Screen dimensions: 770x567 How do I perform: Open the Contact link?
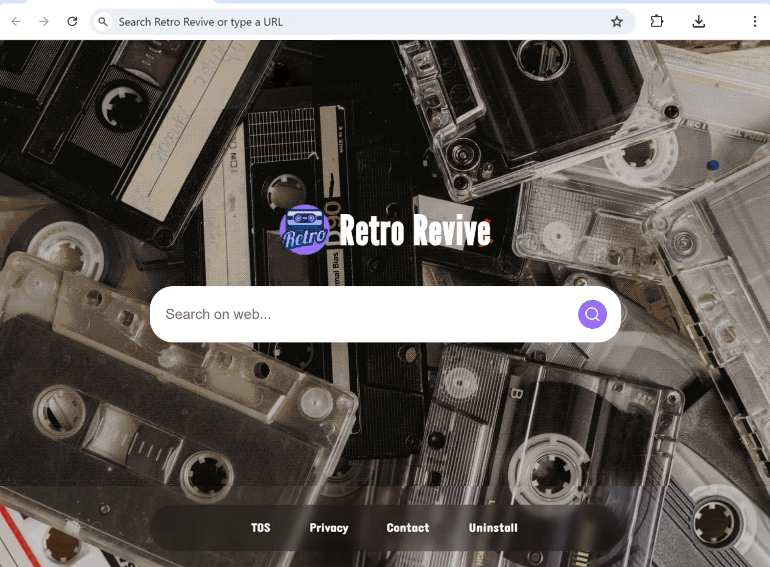[408, 528]
